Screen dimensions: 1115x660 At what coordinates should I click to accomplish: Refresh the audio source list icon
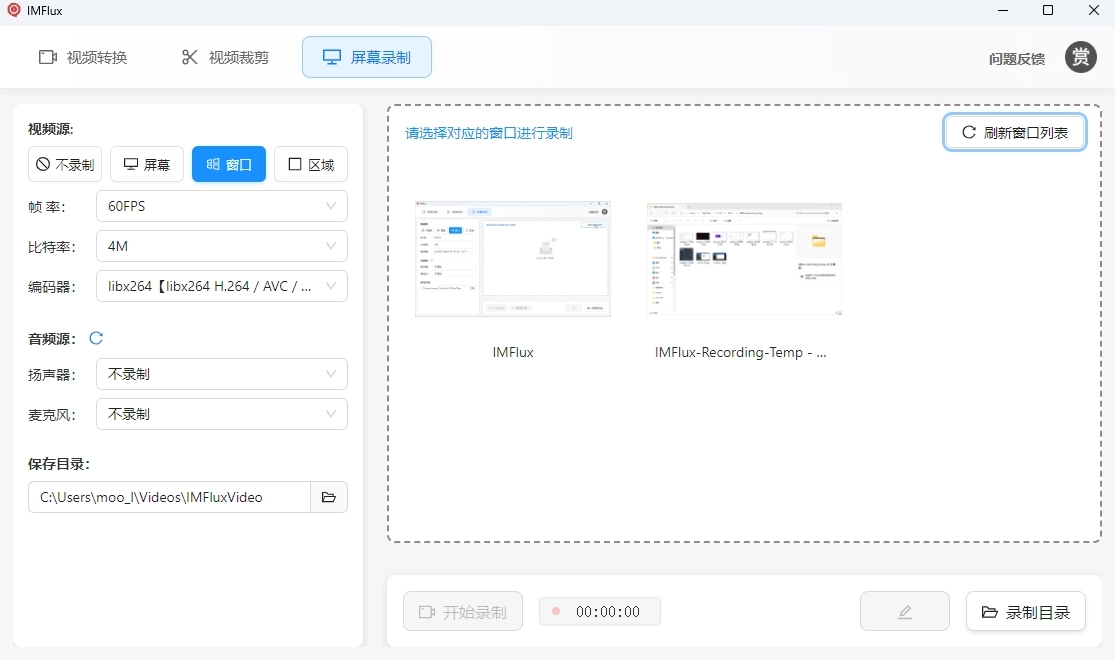point(96,338)
